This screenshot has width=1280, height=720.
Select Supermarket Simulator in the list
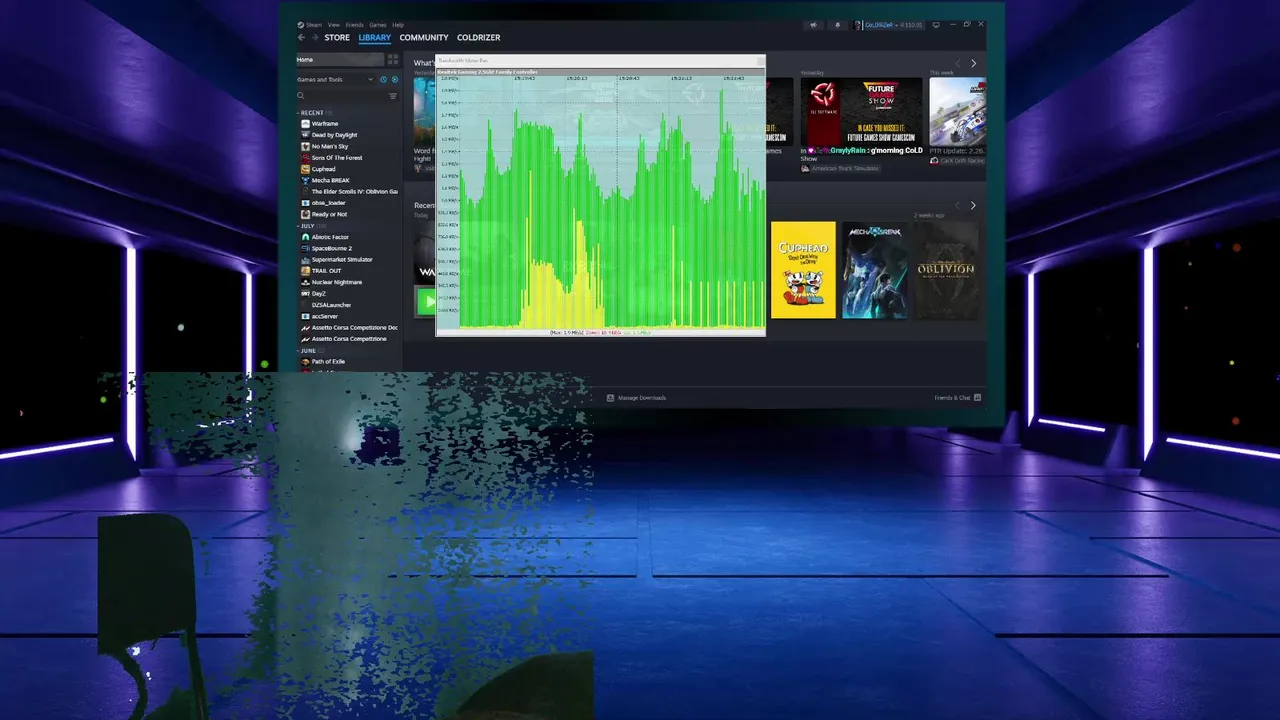(x=342, y=260)
